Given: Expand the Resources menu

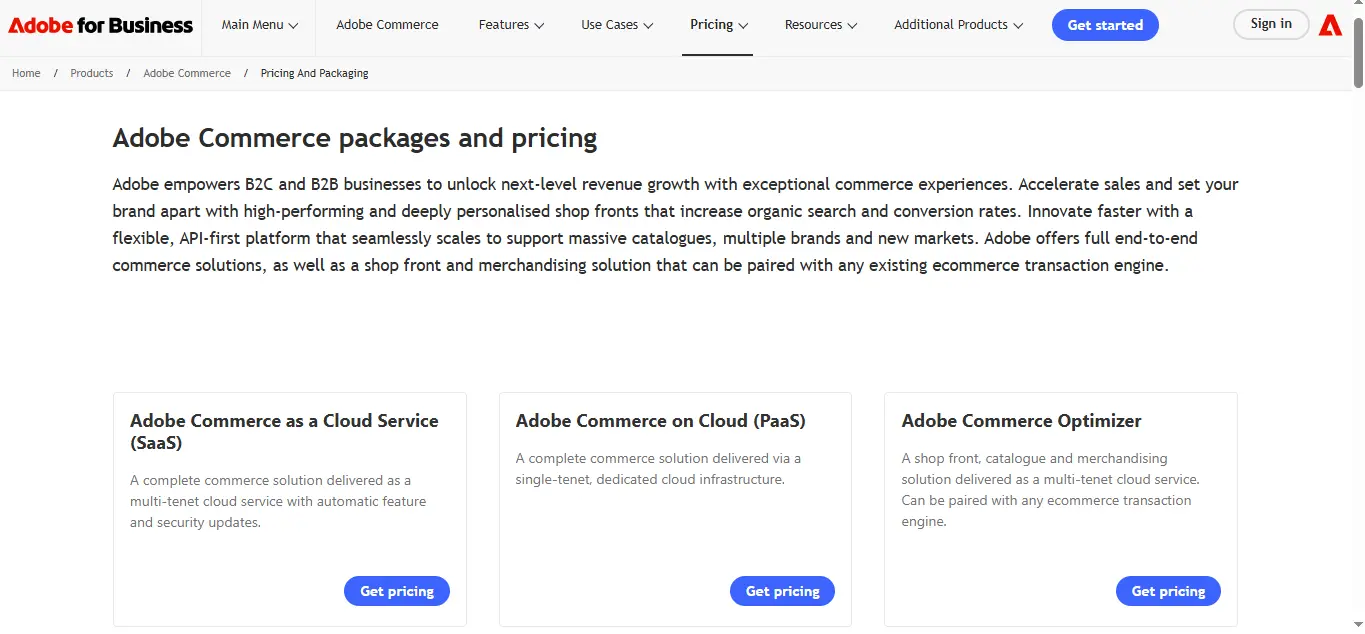Looking at the screenshot, I should point(821,25).
